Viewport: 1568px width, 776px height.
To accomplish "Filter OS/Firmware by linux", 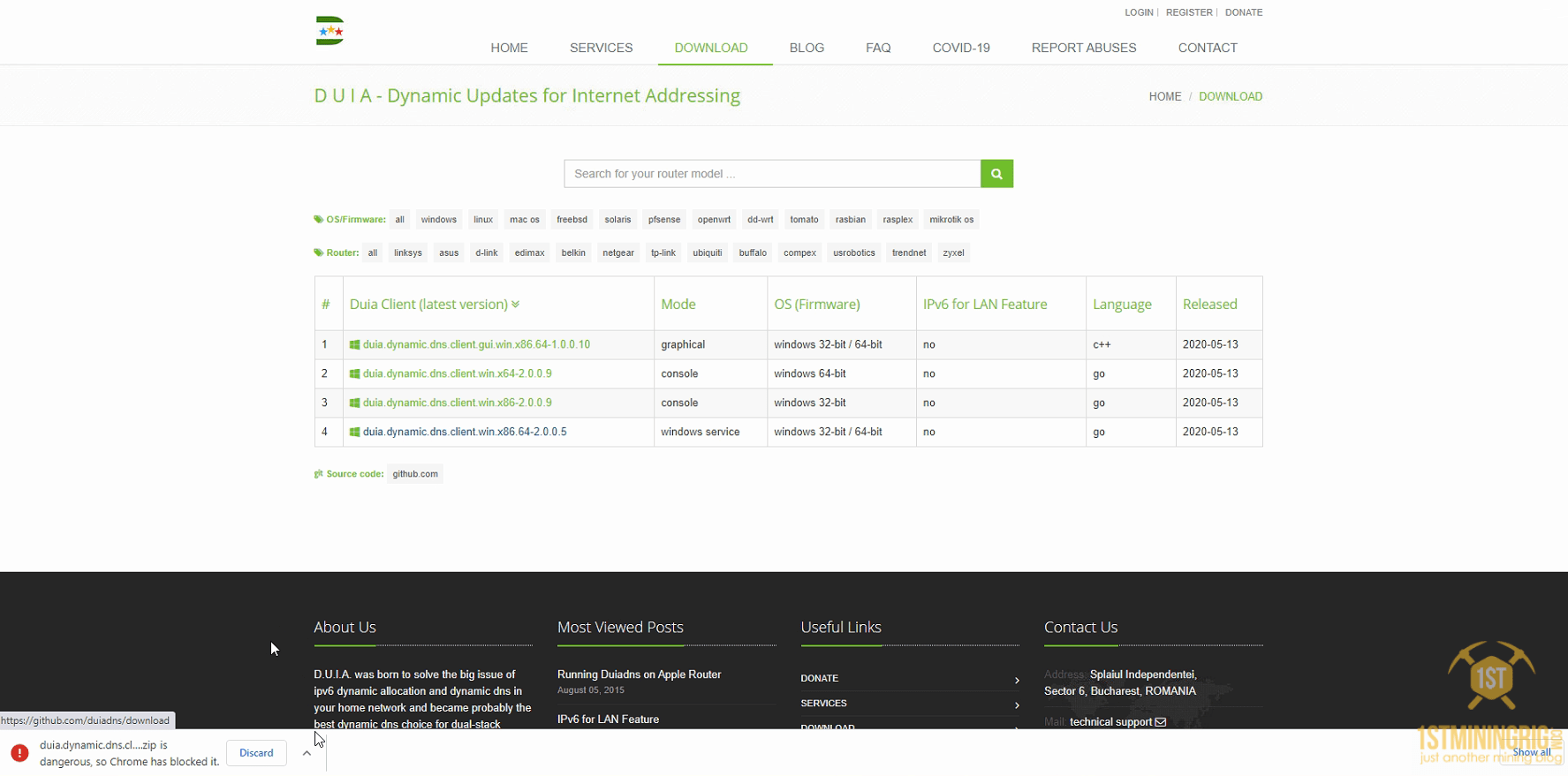I will 483,220.
